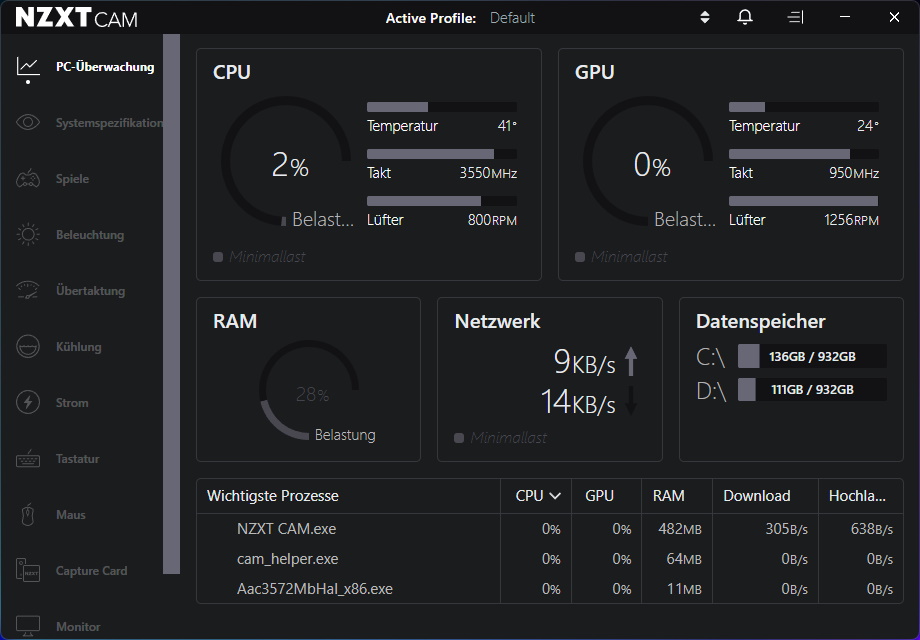This screenshot has width=920, height=640.
Task: Select the cam_helper.exe process row
Action: 550,558
